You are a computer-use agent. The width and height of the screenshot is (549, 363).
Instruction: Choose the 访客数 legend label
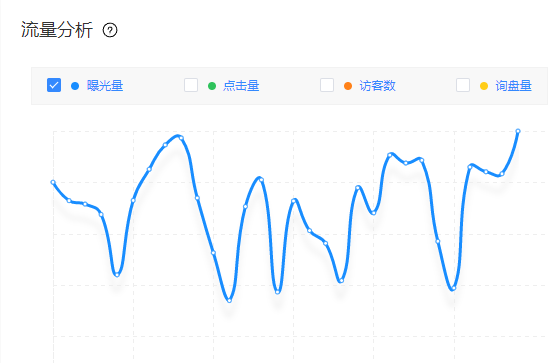click(377, 86)
